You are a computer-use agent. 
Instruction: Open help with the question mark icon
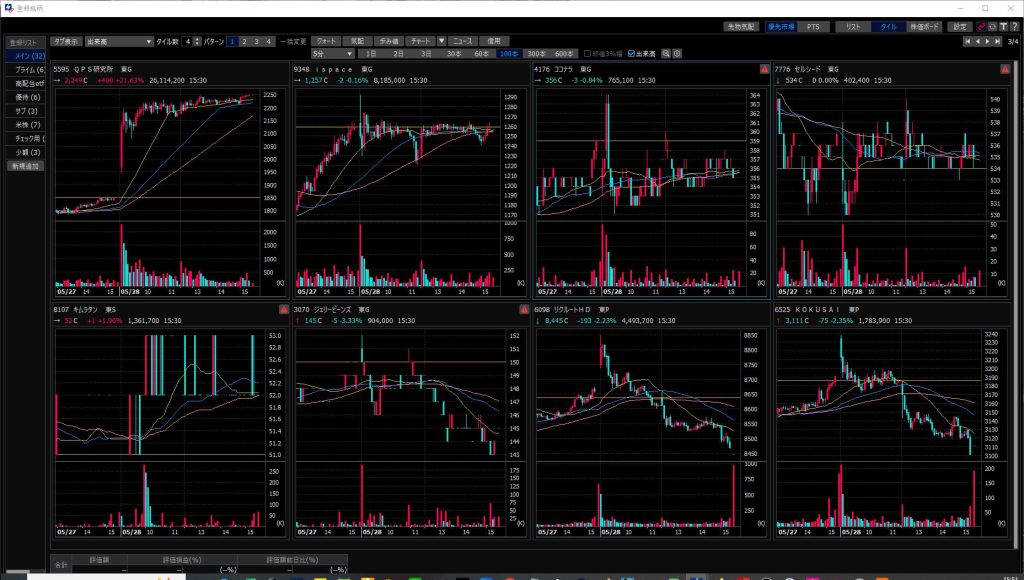pos(1014,27)
